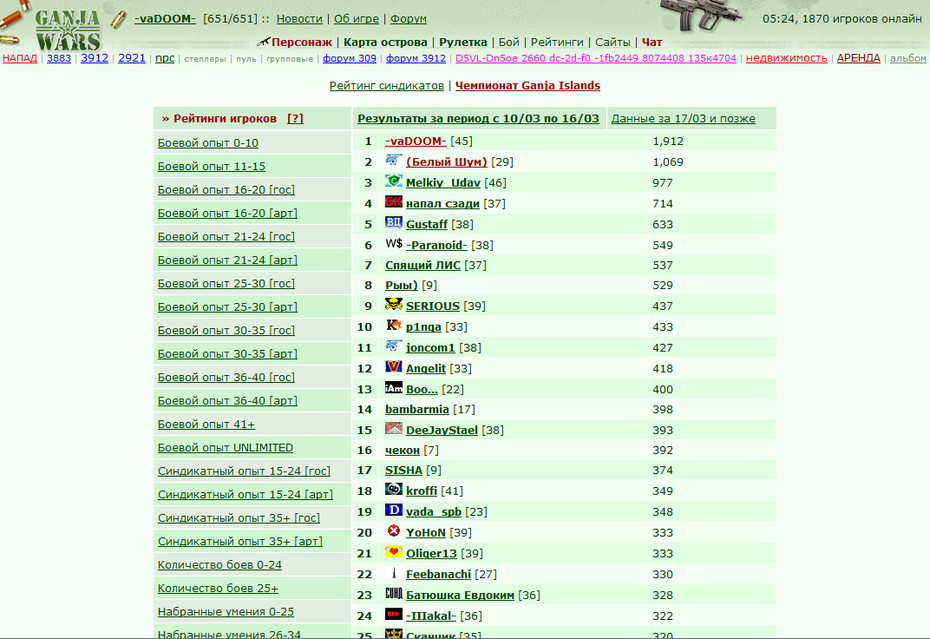930x639 pixels.
Task: Open the АРЕНДА shortcut link
Action: (x=858, y=58)
